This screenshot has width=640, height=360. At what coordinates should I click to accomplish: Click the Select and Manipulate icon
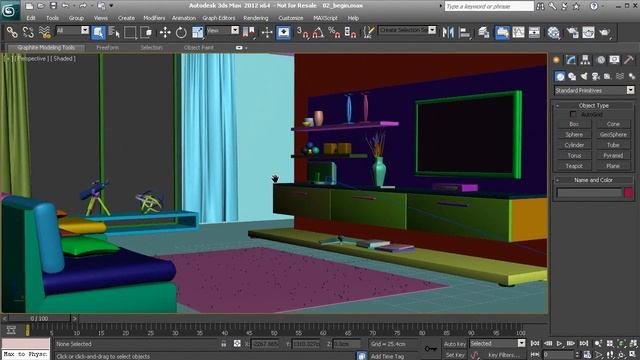tap(267, 32)
